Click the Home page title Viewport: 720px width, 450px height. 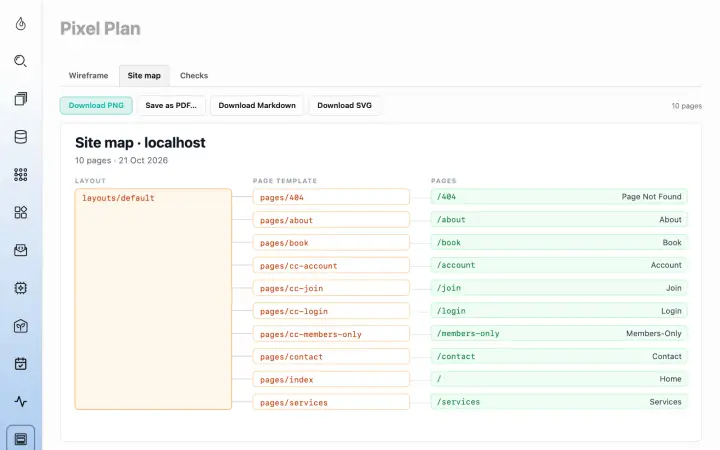pos(670,379)
